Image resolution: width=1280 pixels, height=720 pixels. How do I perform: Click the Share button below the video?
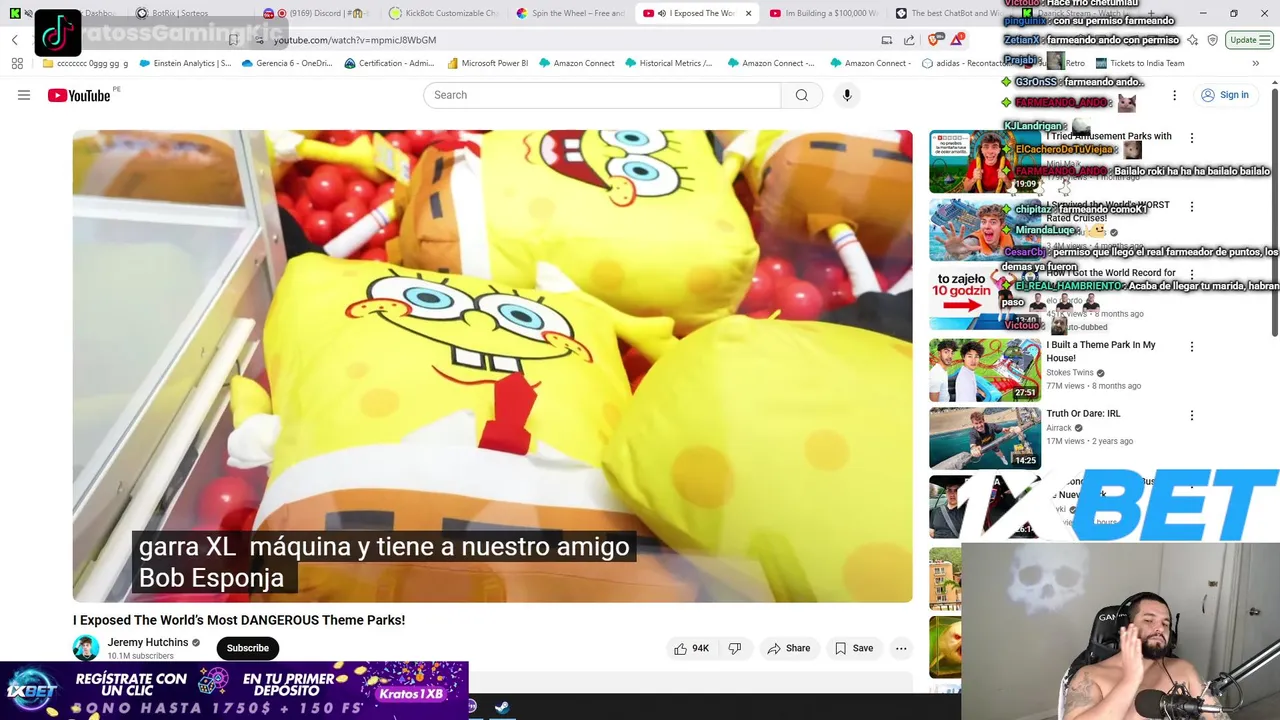point(788,648)
